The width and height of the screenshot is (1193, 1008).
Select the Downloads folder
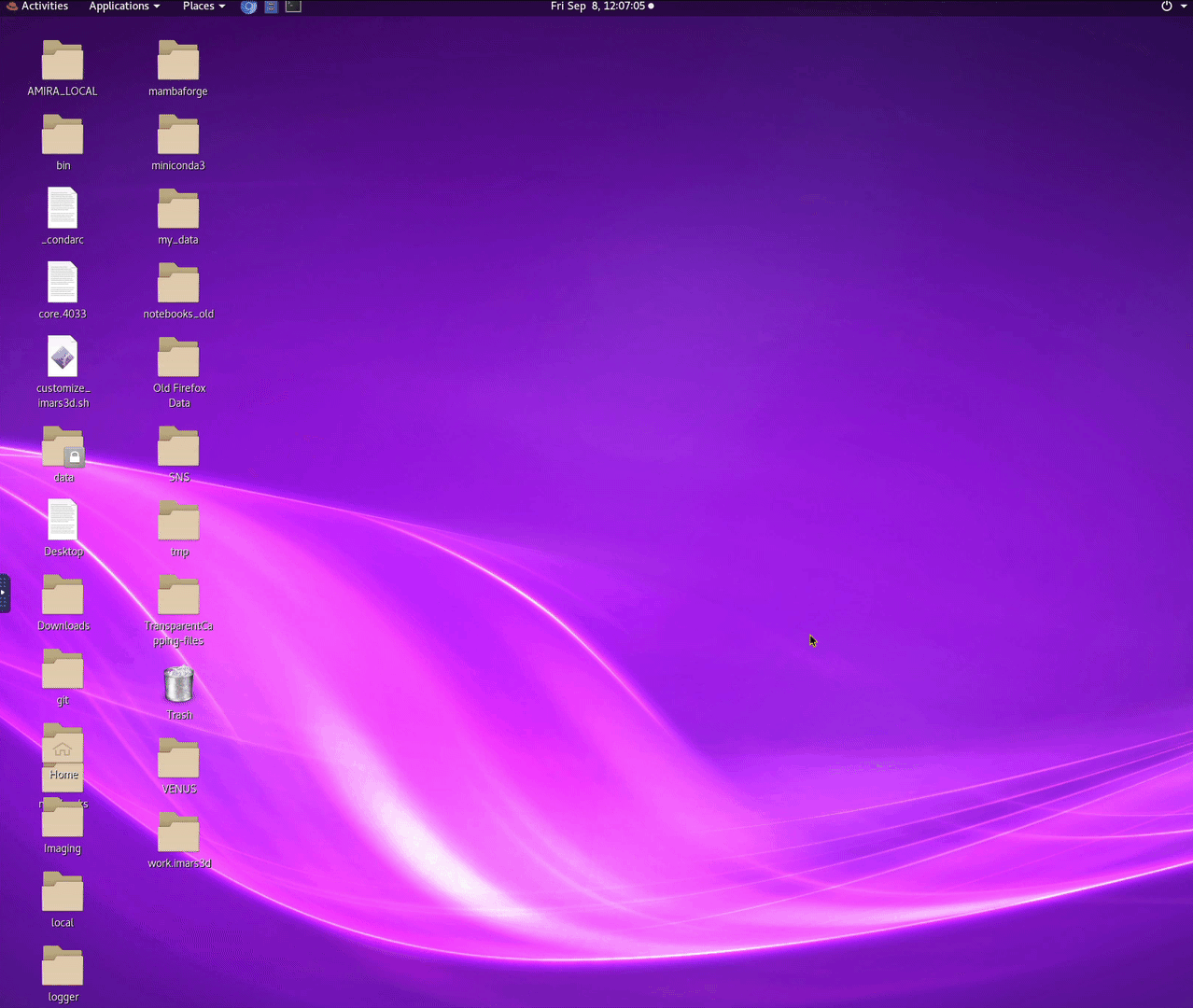coord(63,596)
